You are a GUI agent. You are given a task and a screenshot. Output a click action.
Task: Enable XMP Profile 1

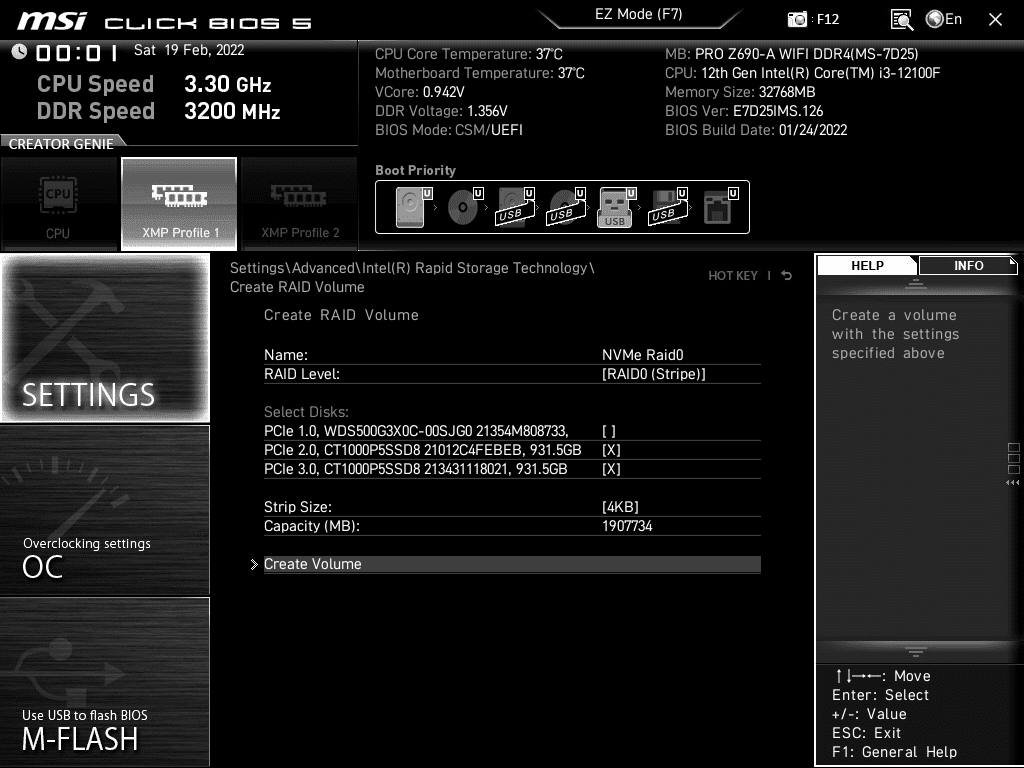point(179,204)
